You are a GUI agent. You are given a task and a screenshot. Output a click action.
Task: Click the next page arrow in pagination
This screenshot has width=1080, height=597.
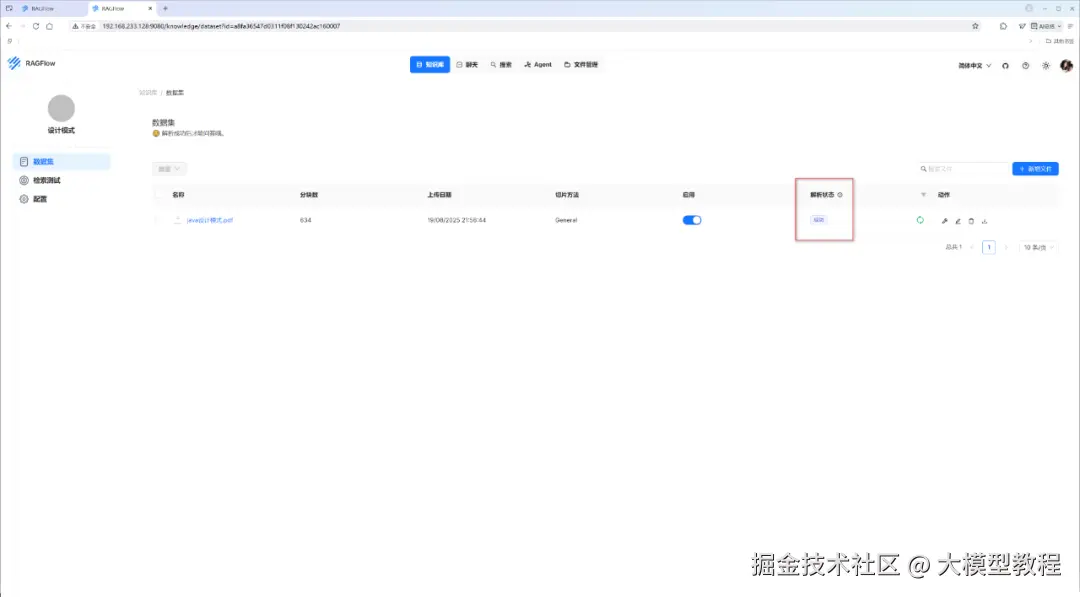point(1006,247)
